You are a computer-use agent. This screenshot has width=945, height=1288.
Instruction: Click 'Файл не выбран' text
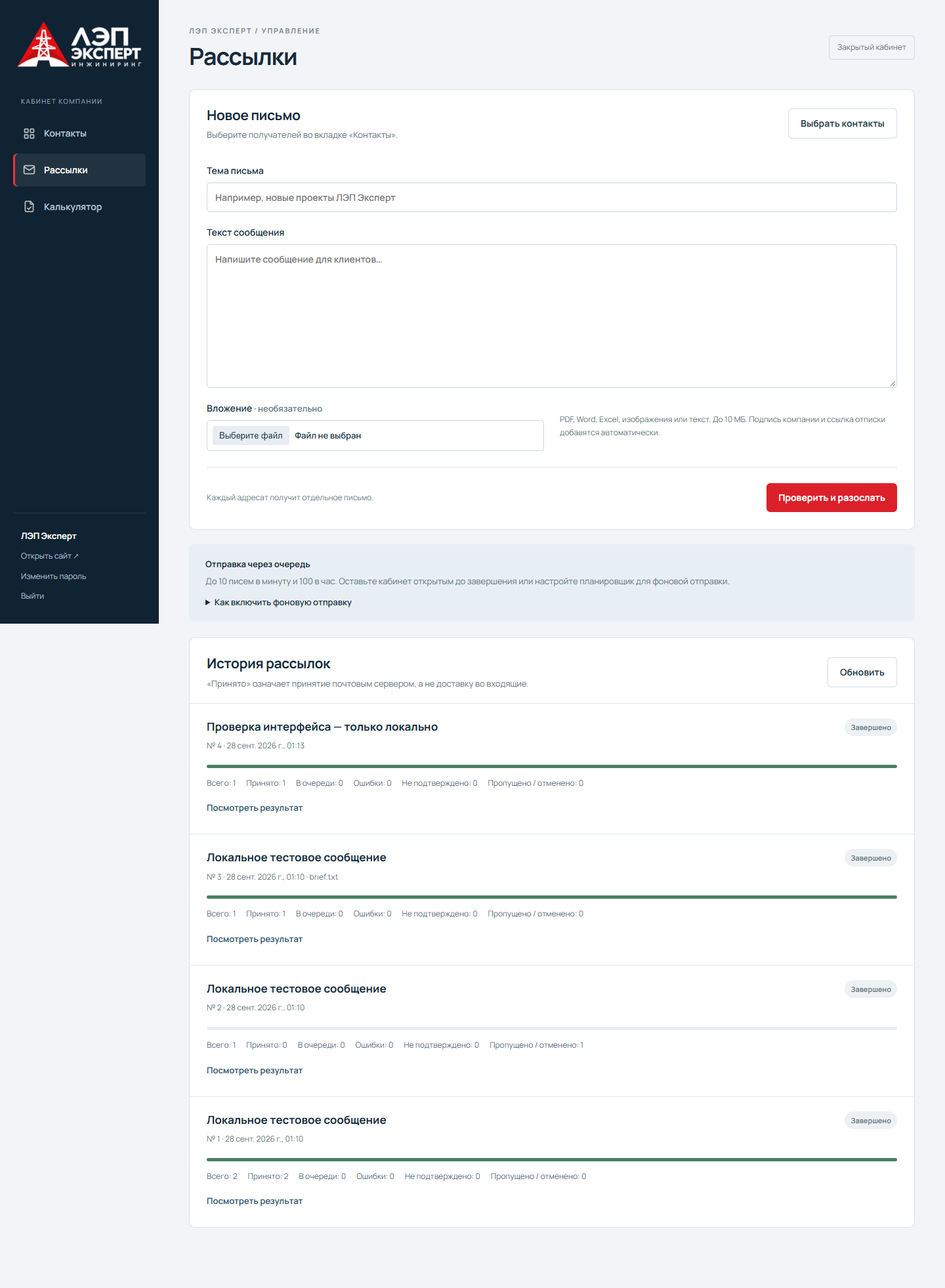(x=327, y=436)
